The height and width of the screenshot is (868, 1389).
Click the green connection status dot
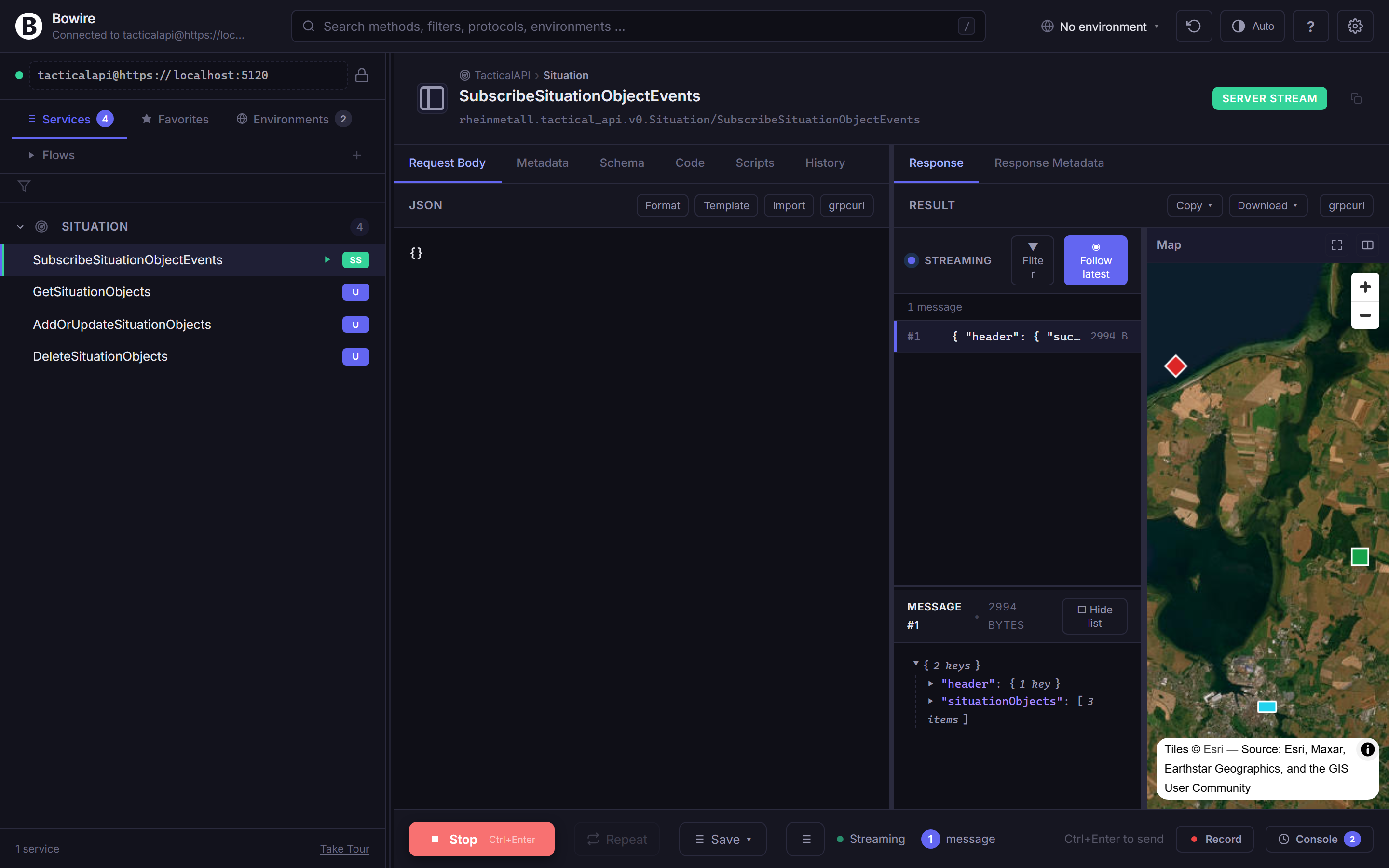(19, 75)
